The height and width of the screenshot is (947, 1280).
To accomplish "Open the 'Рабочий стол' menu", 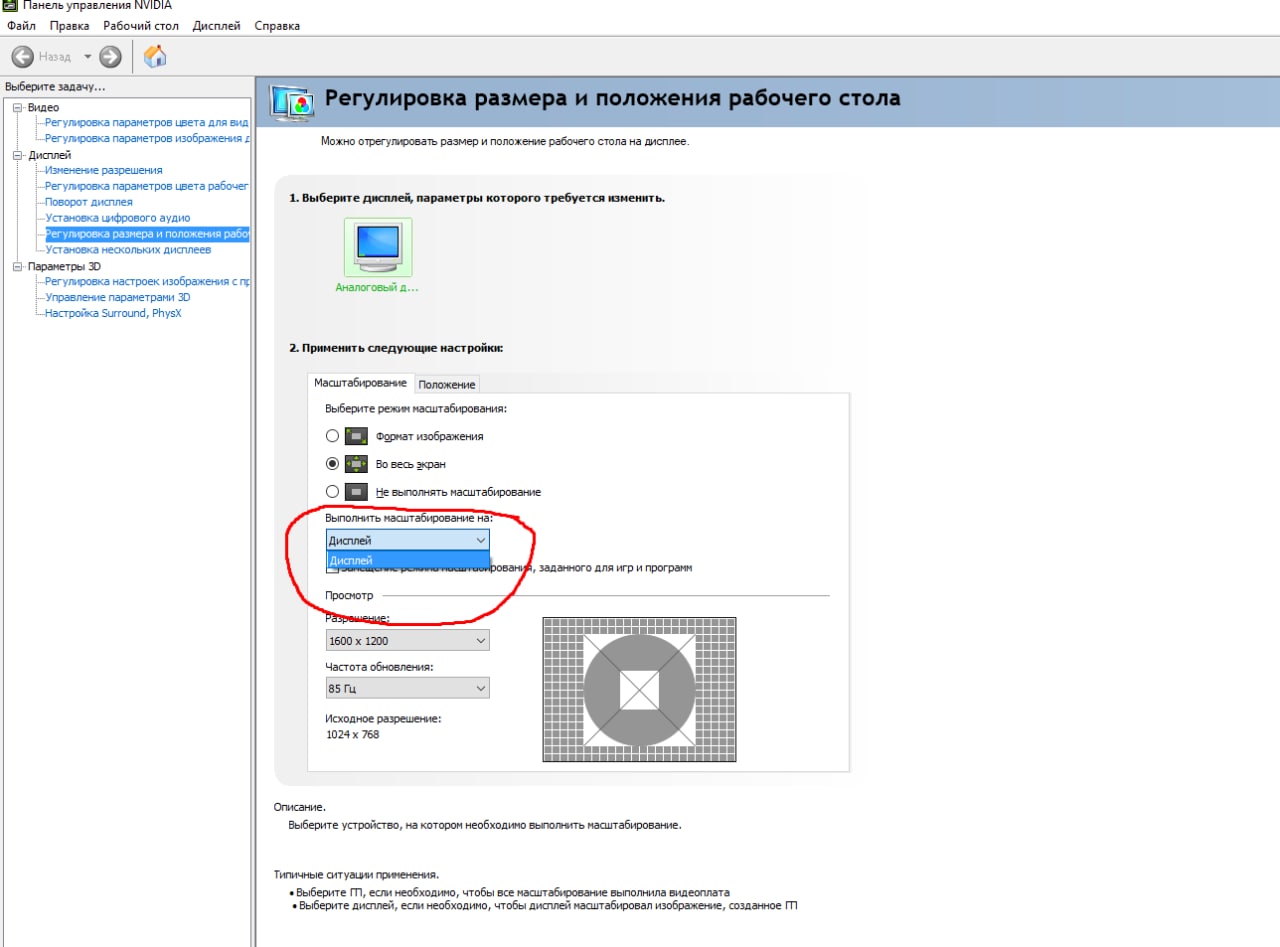I will pos(141,25).
